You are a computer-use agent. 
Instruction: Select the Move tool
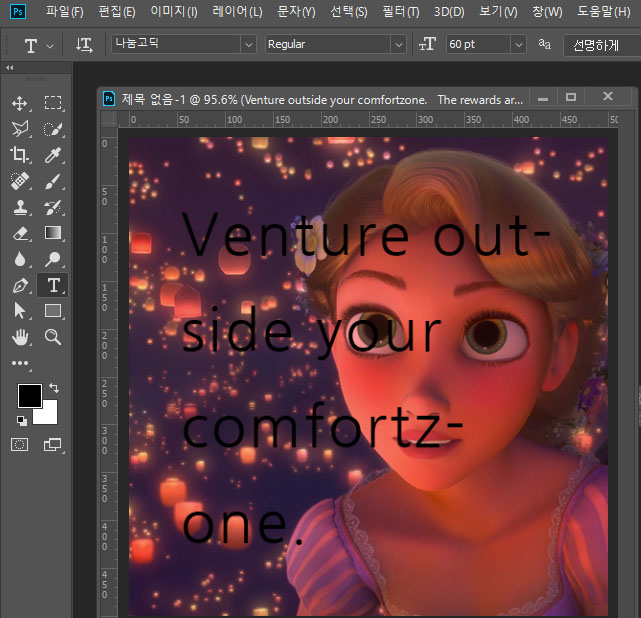point(20,103)
